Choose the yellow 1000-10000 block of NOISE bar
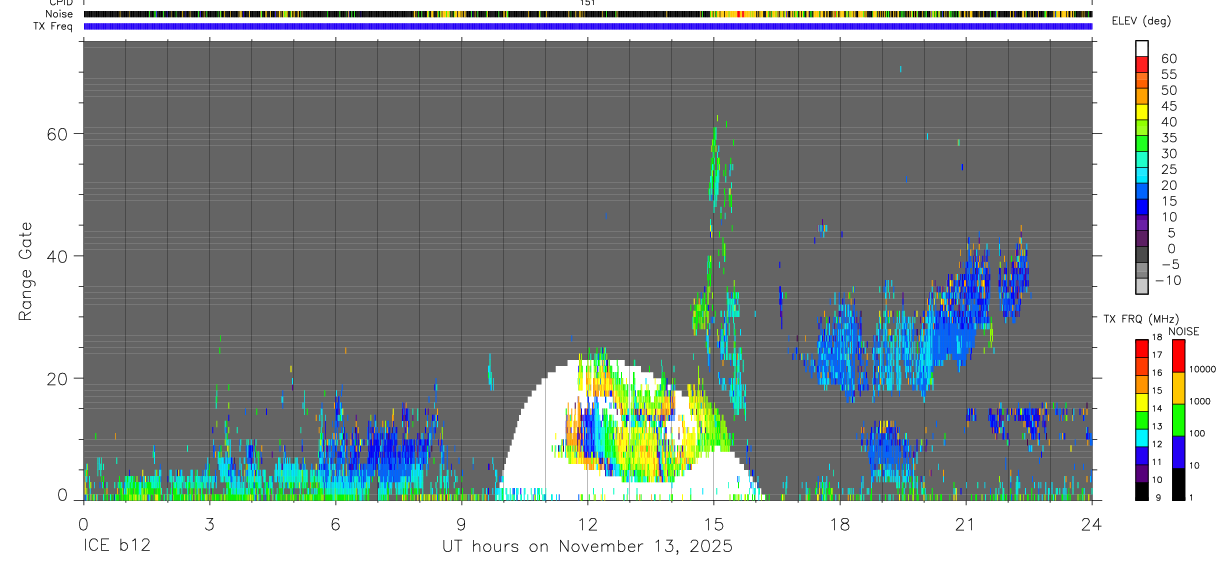The width and height of the screenshot is (1228, 567). tap(1178, 387)
